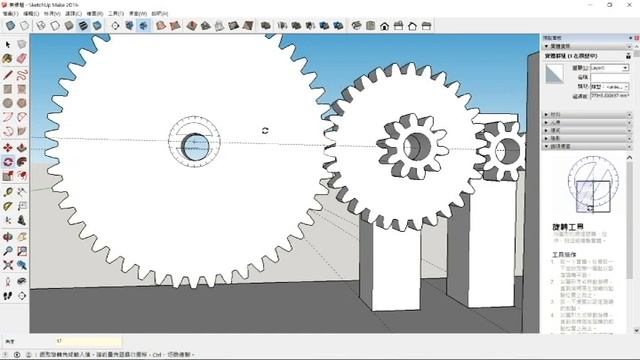Switch to Monochrome face style
The height and width of the screenshot is (360, 640).
pos(97,26)
